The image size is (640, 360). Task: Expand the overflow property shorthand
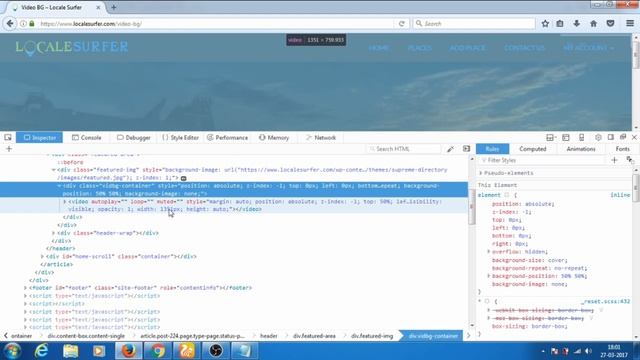coord(489,252)
